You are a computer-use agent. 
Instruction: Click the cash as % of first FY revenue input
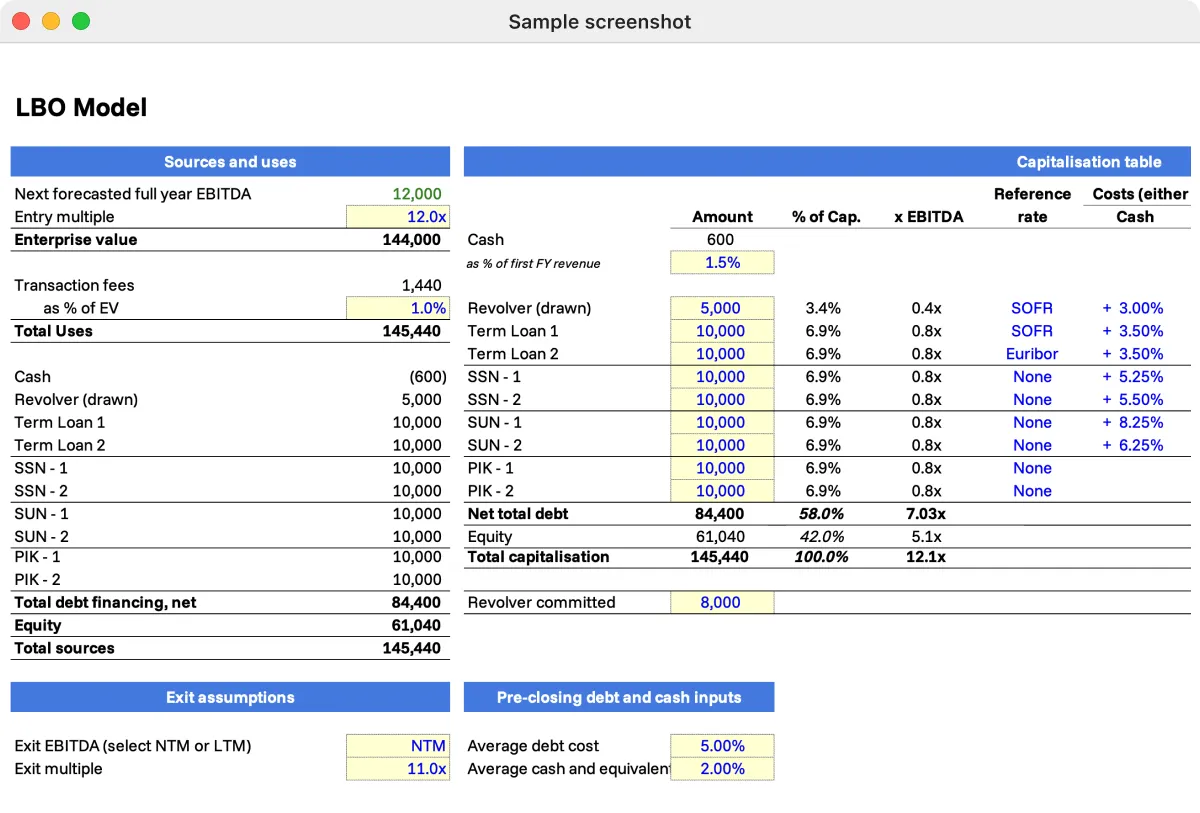tap(722, 262)
